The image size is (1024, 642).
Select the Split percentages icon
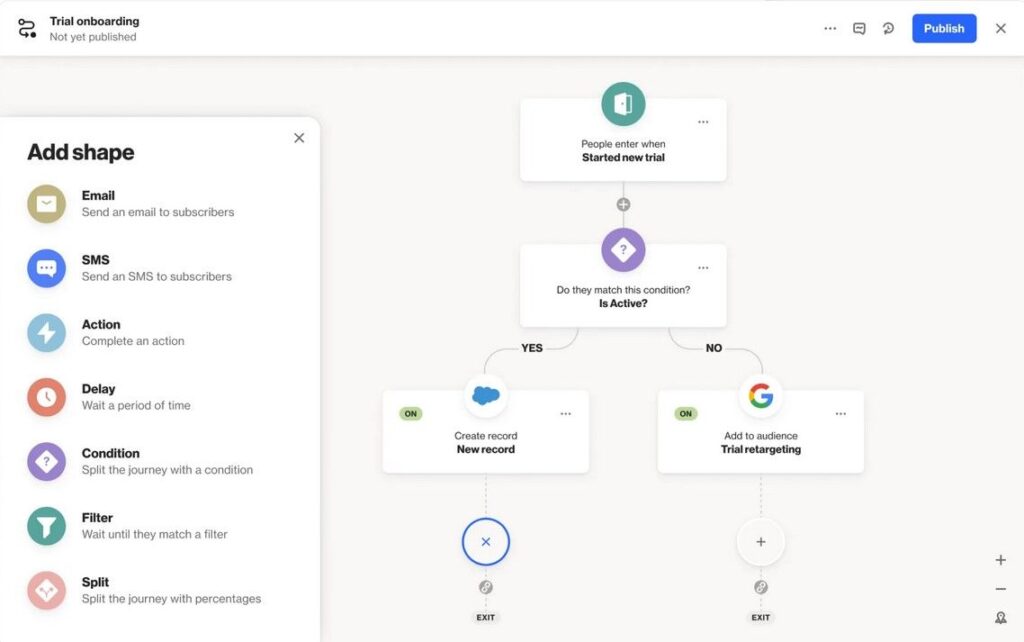coord(46,590)
